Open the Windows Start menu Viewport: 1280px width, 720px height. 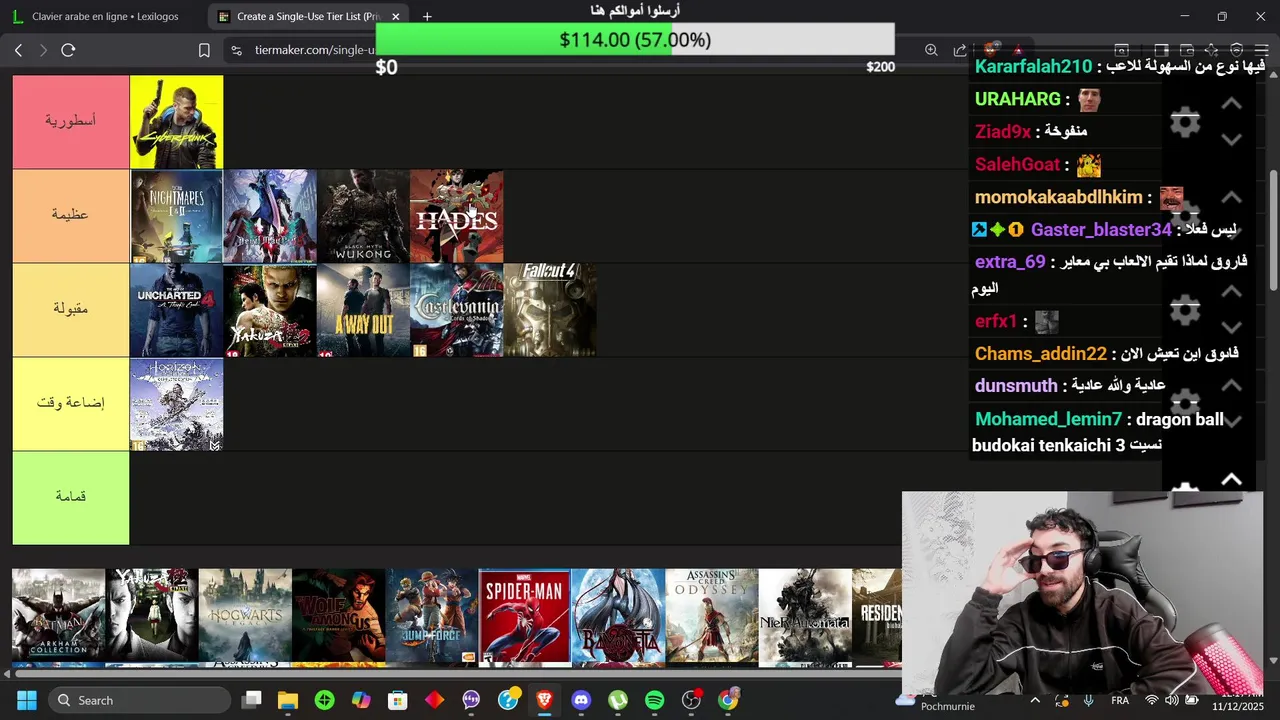pyautogui.click(x=26, y=700)
